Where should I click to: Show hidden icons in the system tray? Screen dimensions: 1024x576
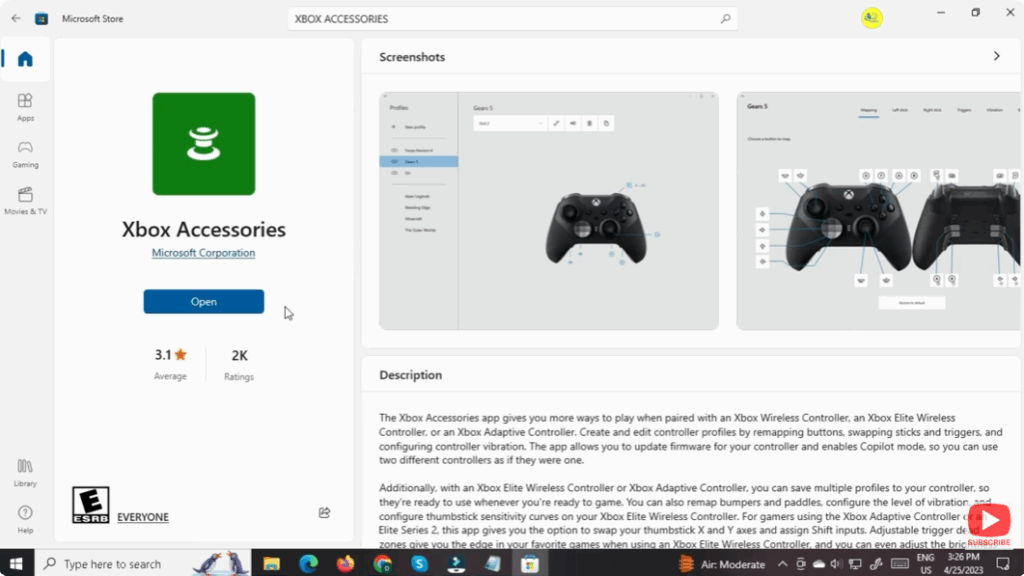coord(784,563)
